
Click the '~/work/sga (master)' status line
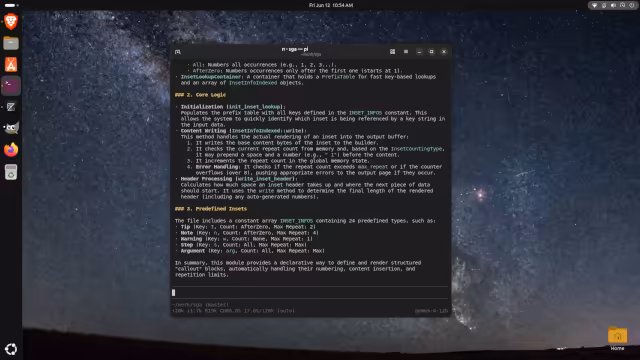tap(200, 304)
